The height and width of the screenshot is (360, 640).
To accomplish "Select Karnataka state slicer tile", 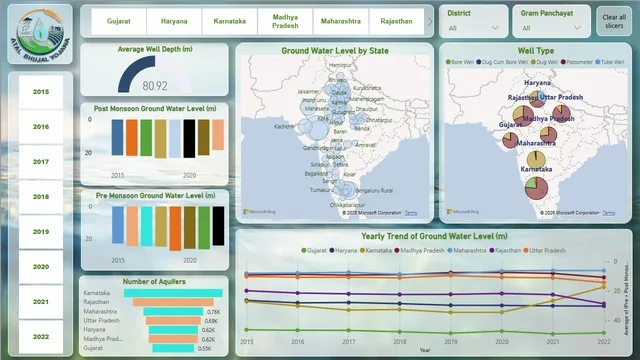I will point(229,21).
